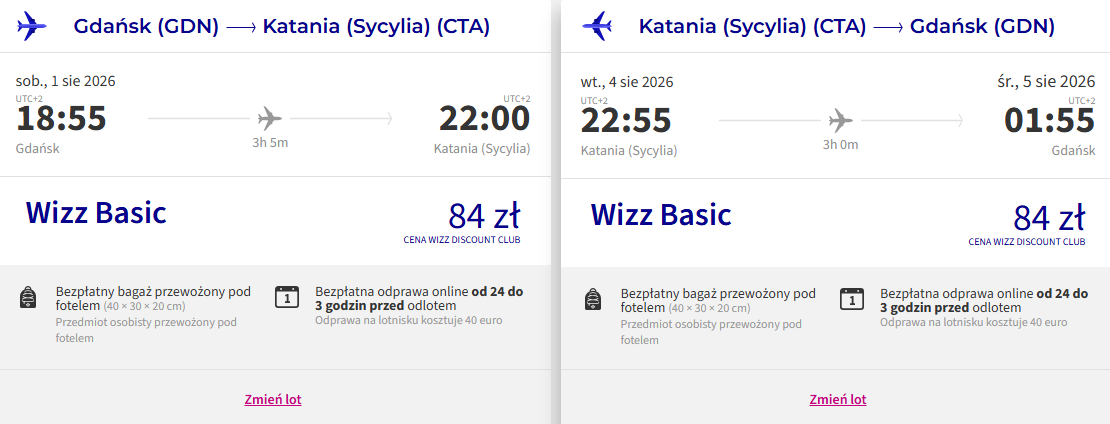Click the 18:55 departure time

61,119
